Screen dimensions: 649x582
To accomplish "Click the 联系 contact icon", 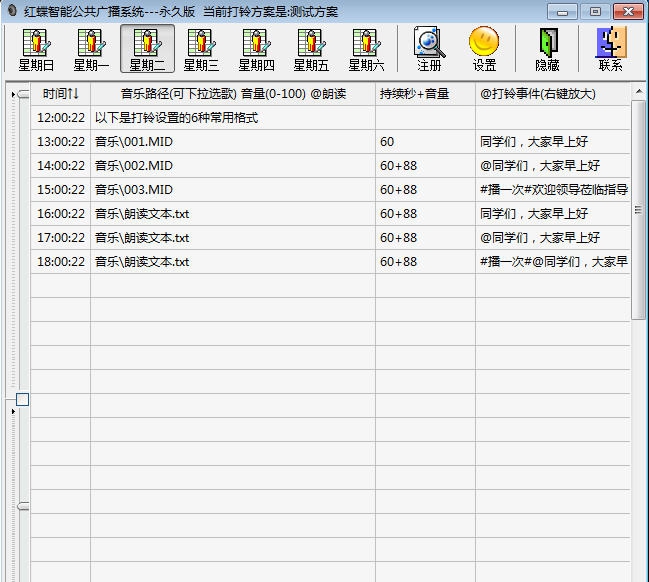I will [611, 42].
